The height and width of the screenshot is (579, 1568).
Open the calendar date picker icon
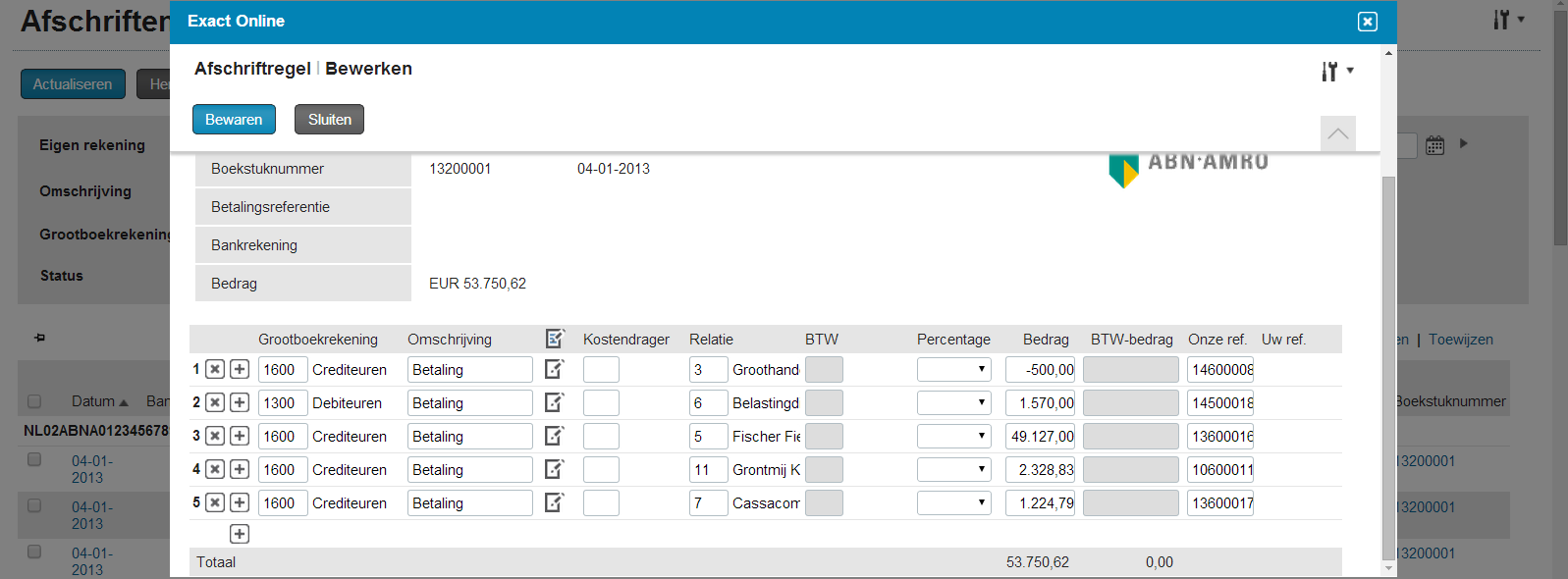click(x=1434, y=145)
